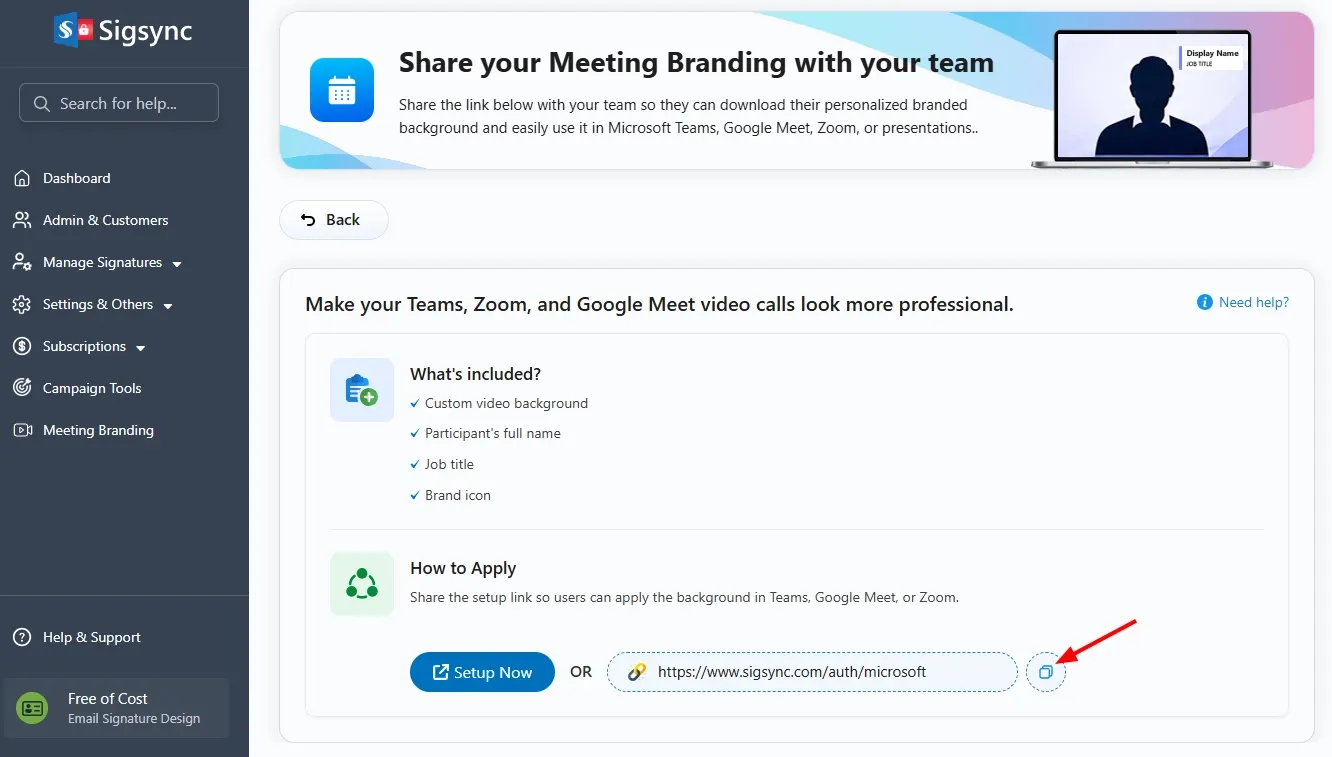Click the blue calendar icon in the banner
This screenshot has height=757, width=1332.
click(342, 90)
